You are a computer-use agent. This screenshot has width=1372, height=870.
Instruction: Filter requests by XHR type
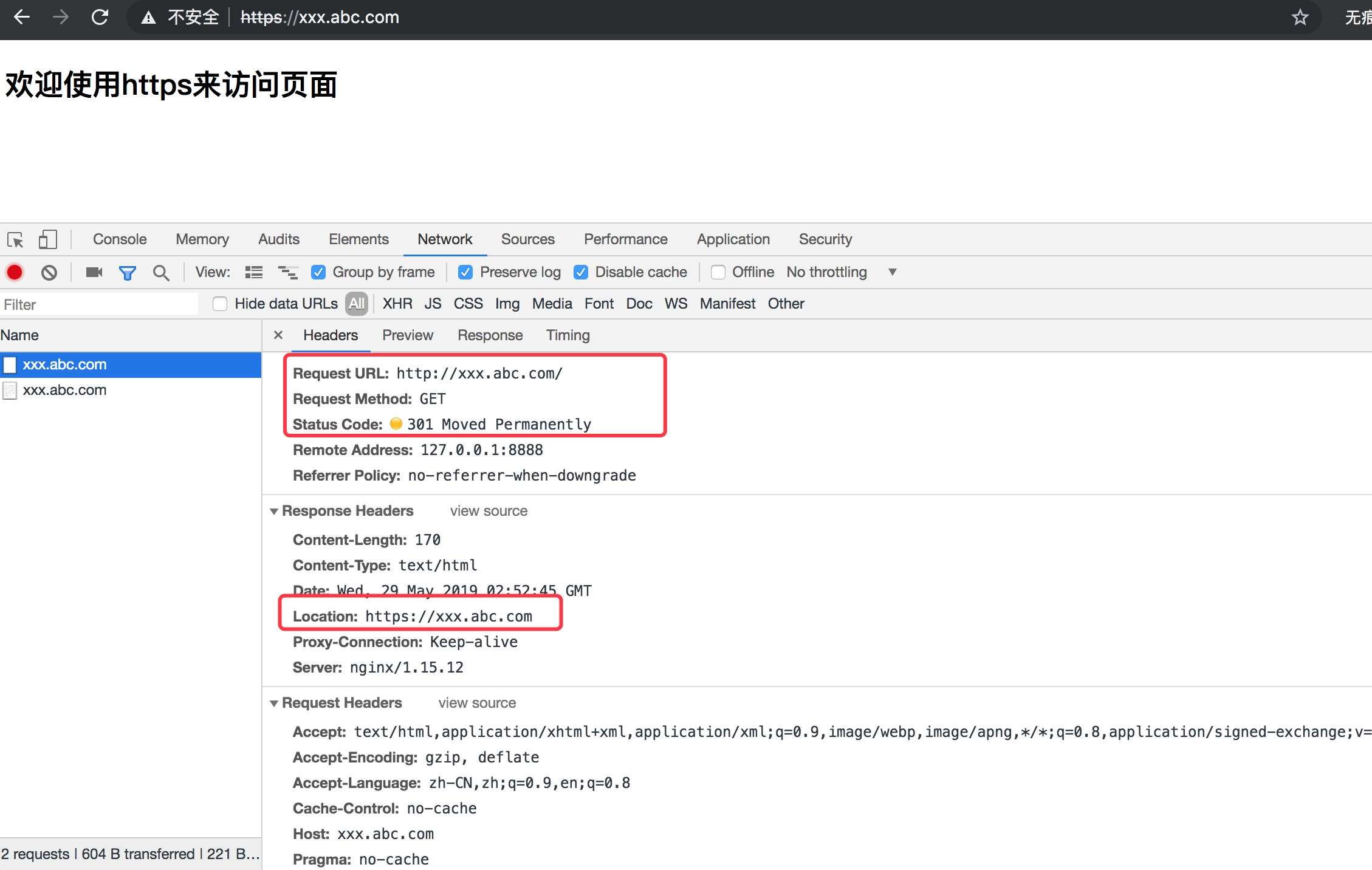(x=397, y=304)
